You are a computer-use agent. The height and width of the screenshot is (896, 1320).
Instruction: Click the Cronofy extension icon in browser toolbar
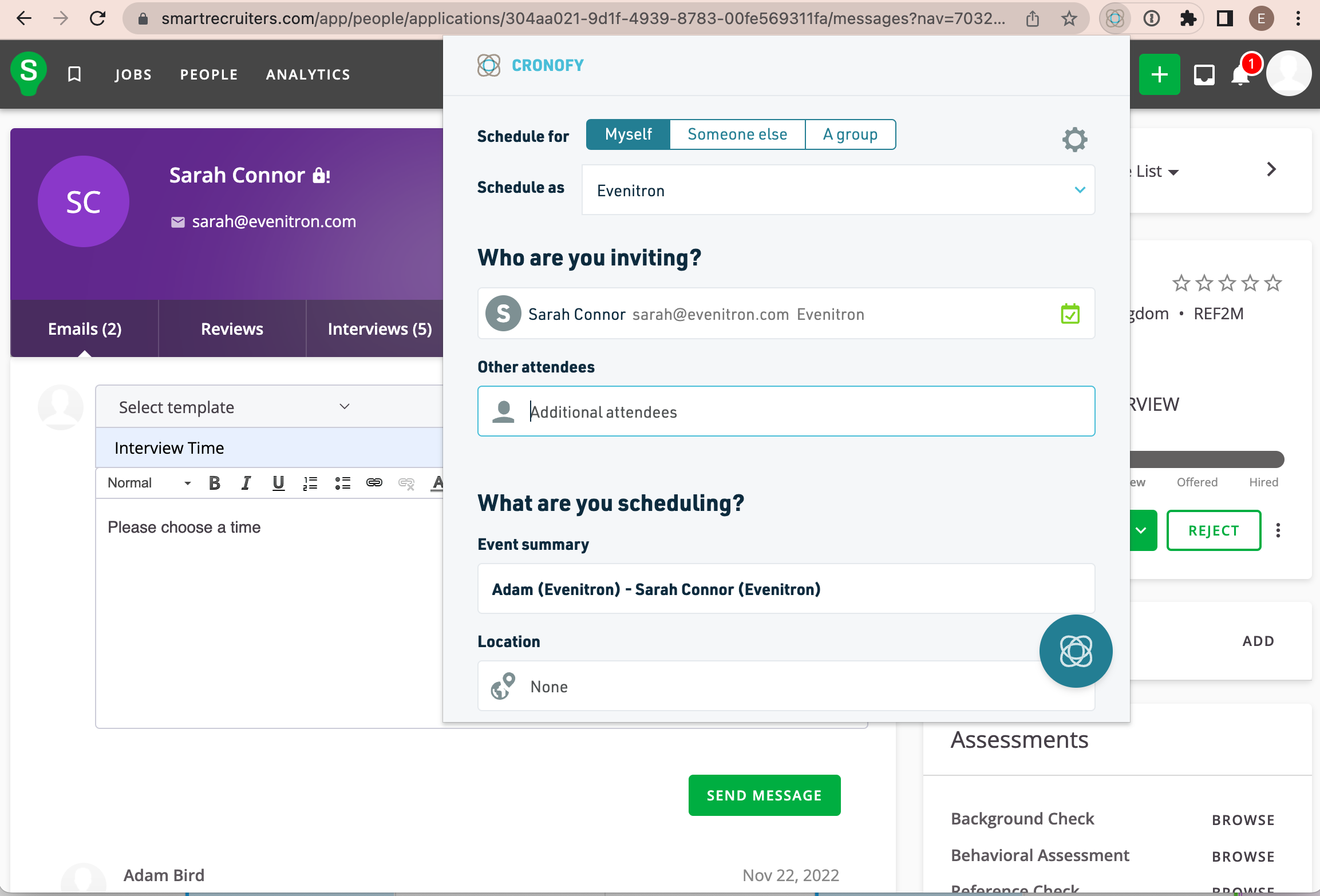click(x=1115, y=19)
